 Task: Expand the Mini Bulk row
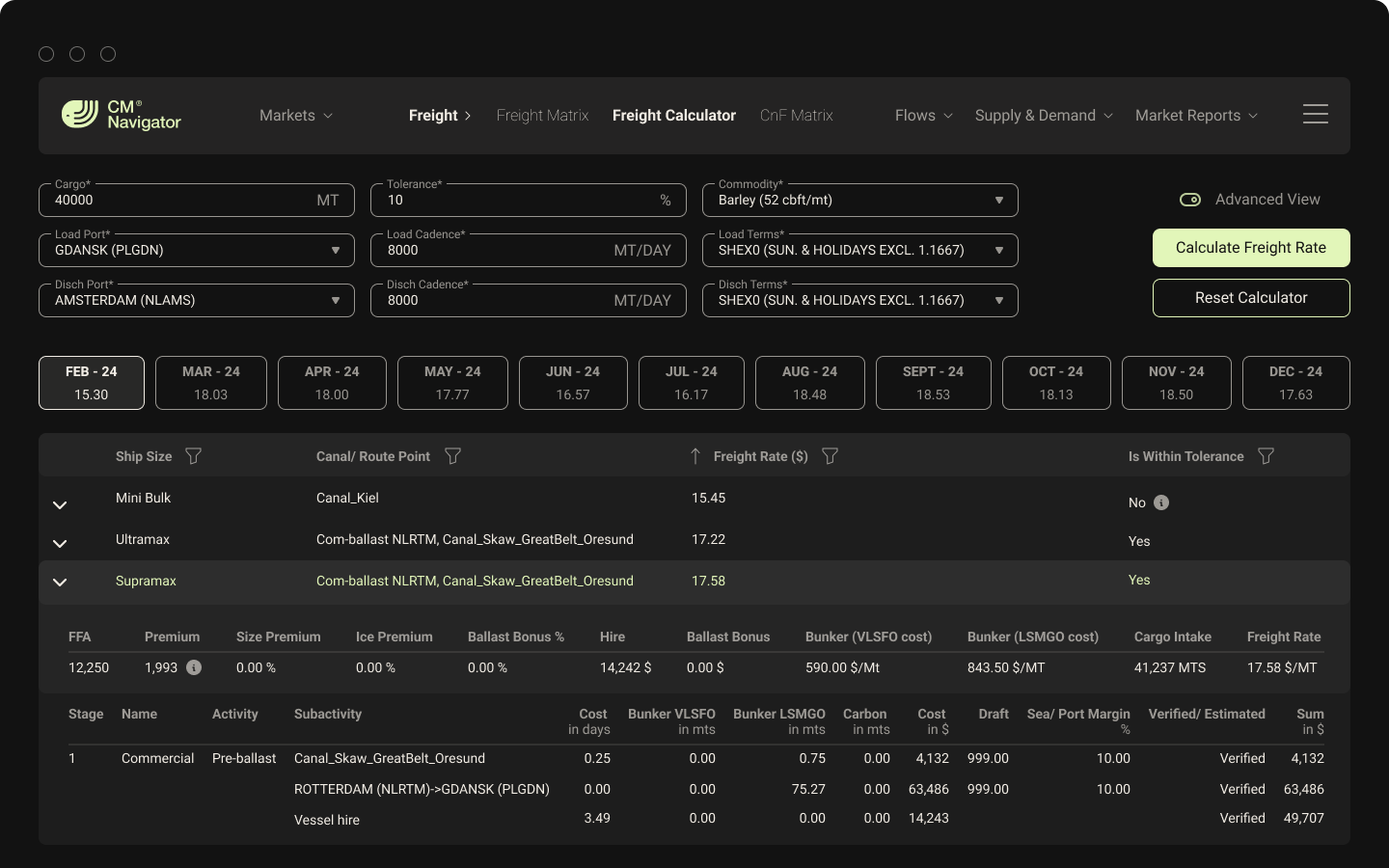[59, 503]
